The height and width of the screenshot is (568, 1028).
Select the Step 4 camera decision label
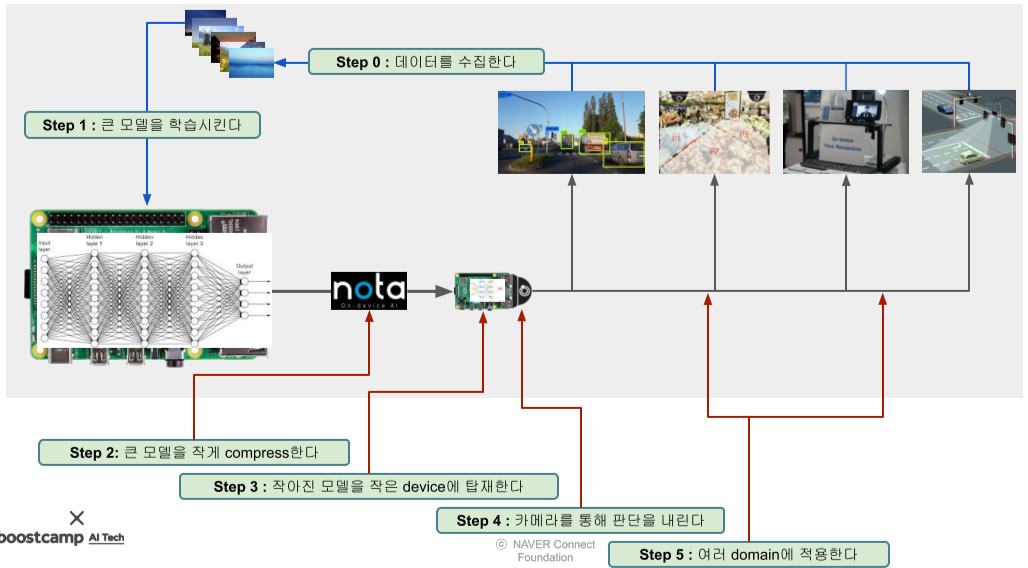580,520
